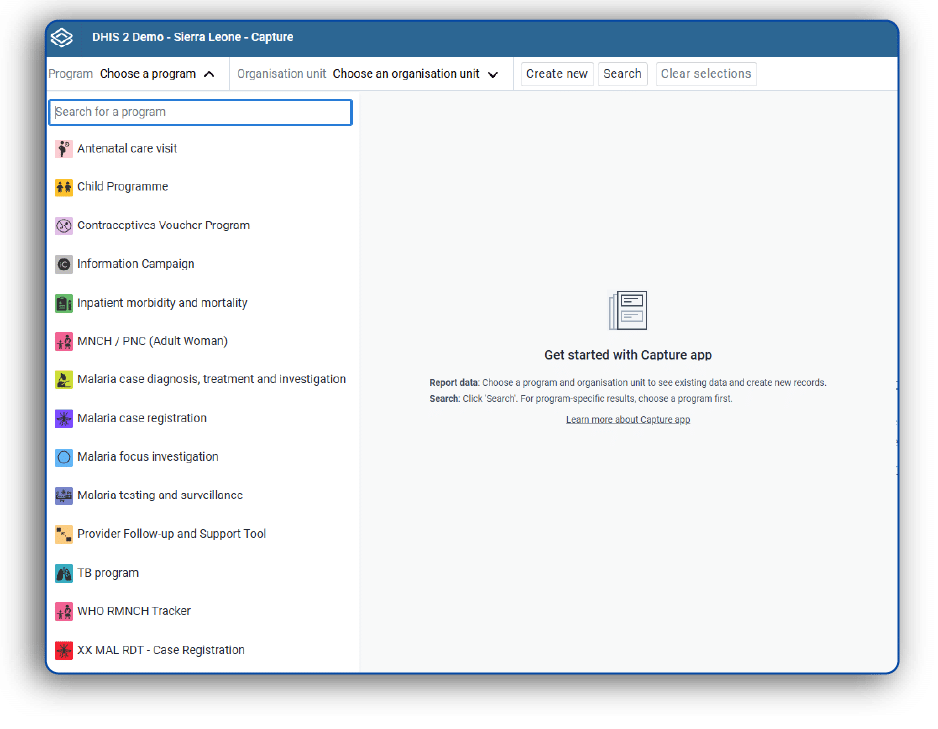This screenshot has height=729, width=938.
Task: Click the Information Campaign icon
Action: click(64, 264)
